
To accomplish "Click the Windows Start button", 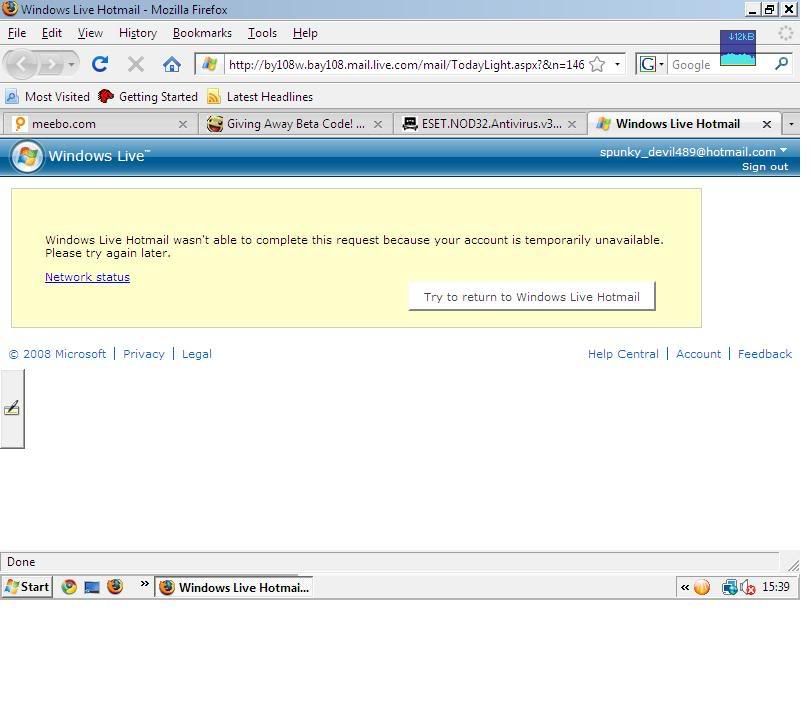I will (27, 587).
